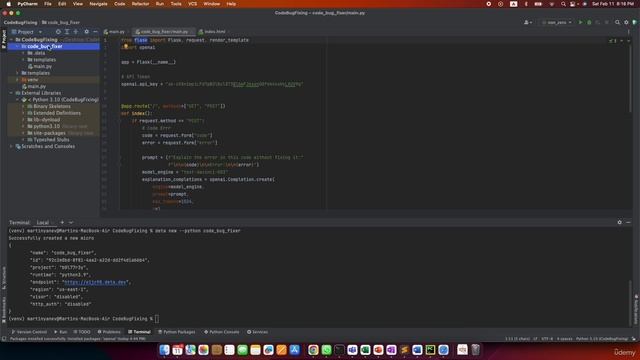This screenshot has width=640, height=360.
Task: Expand Scratches and Consoles node
Action: click(11, 146)
